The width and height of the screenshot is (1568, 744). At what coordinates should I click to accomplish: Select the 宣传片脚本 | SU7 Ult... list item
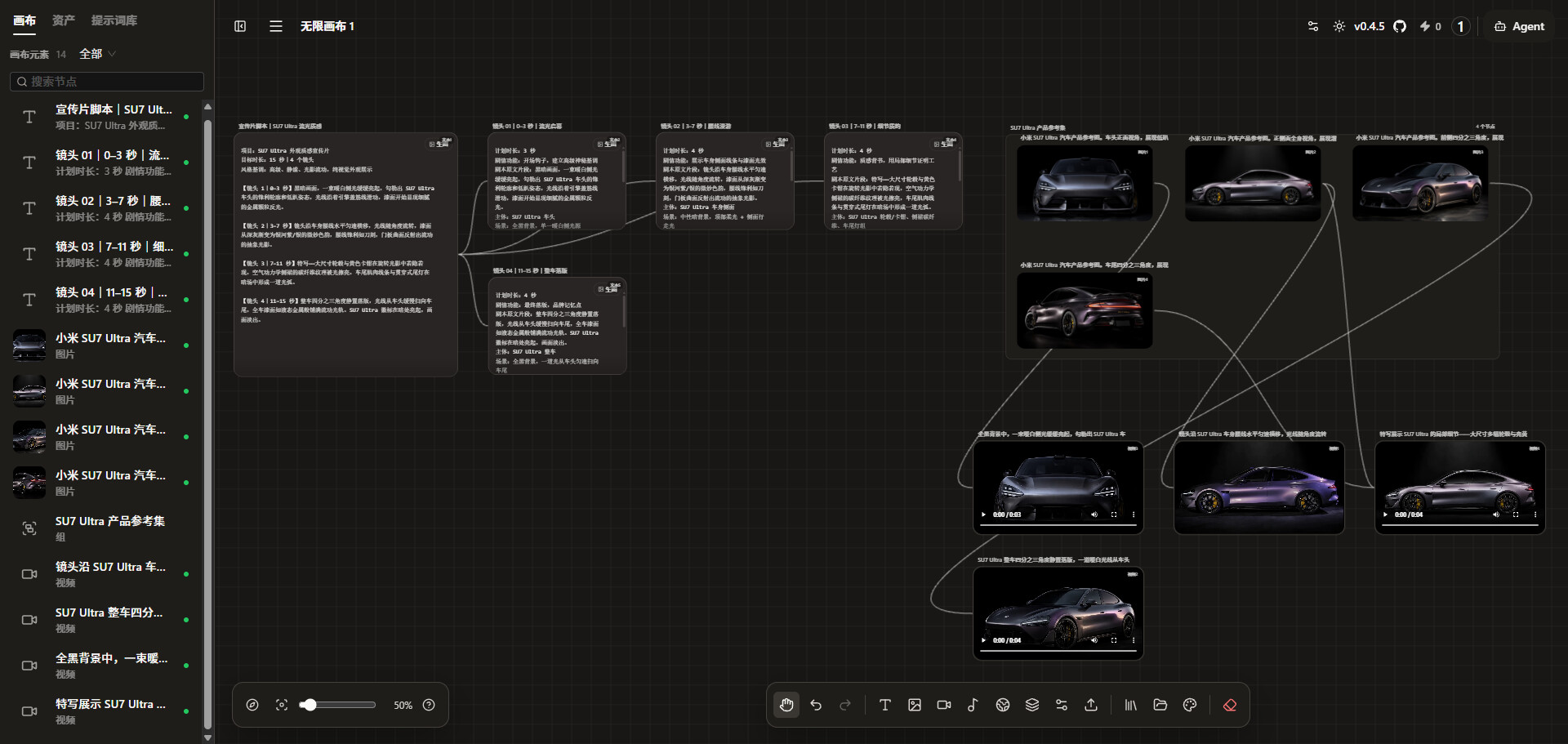coord(101,117)
